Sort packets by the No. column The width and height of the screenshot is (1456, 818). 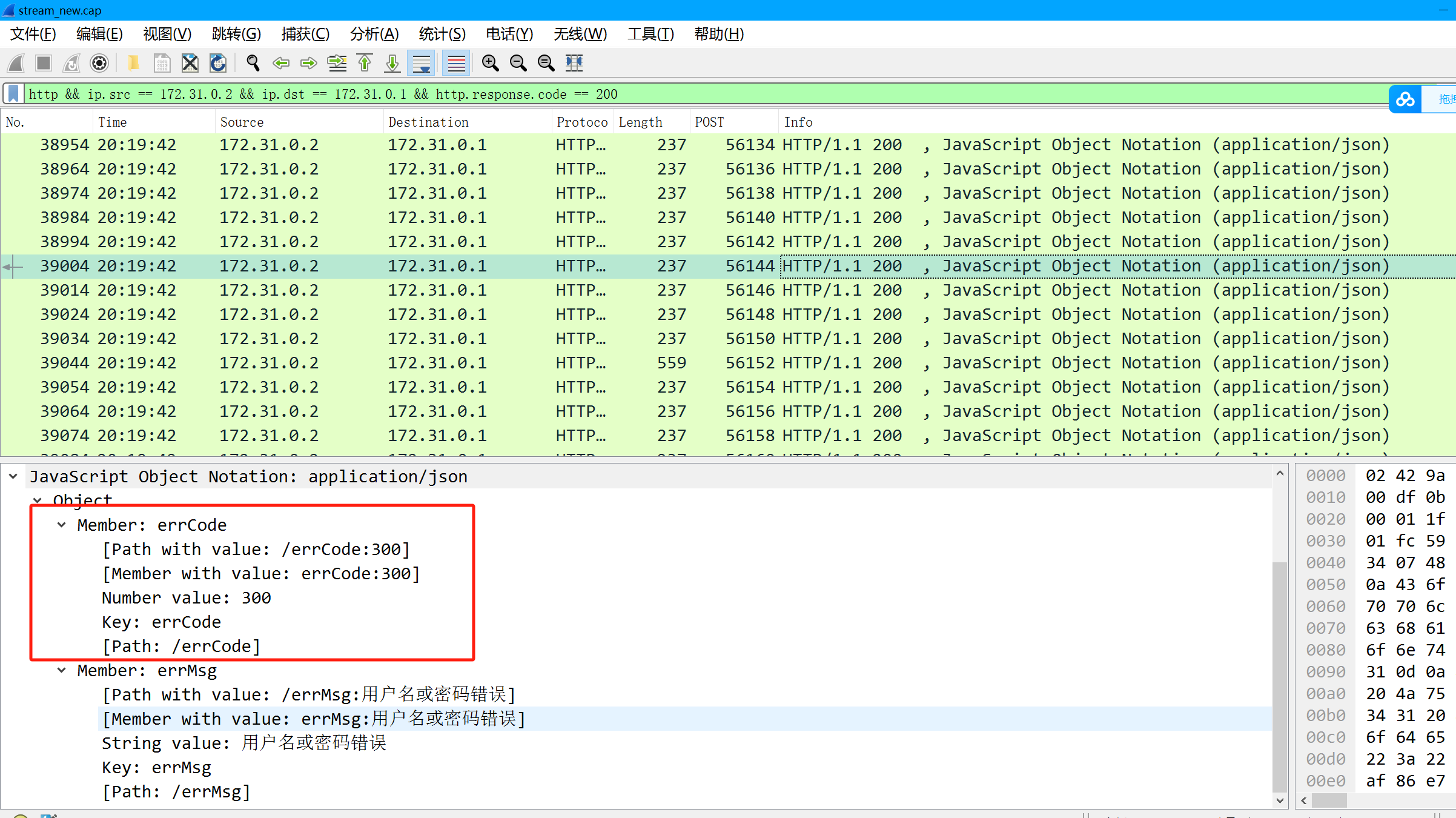[x=47, y=122]
